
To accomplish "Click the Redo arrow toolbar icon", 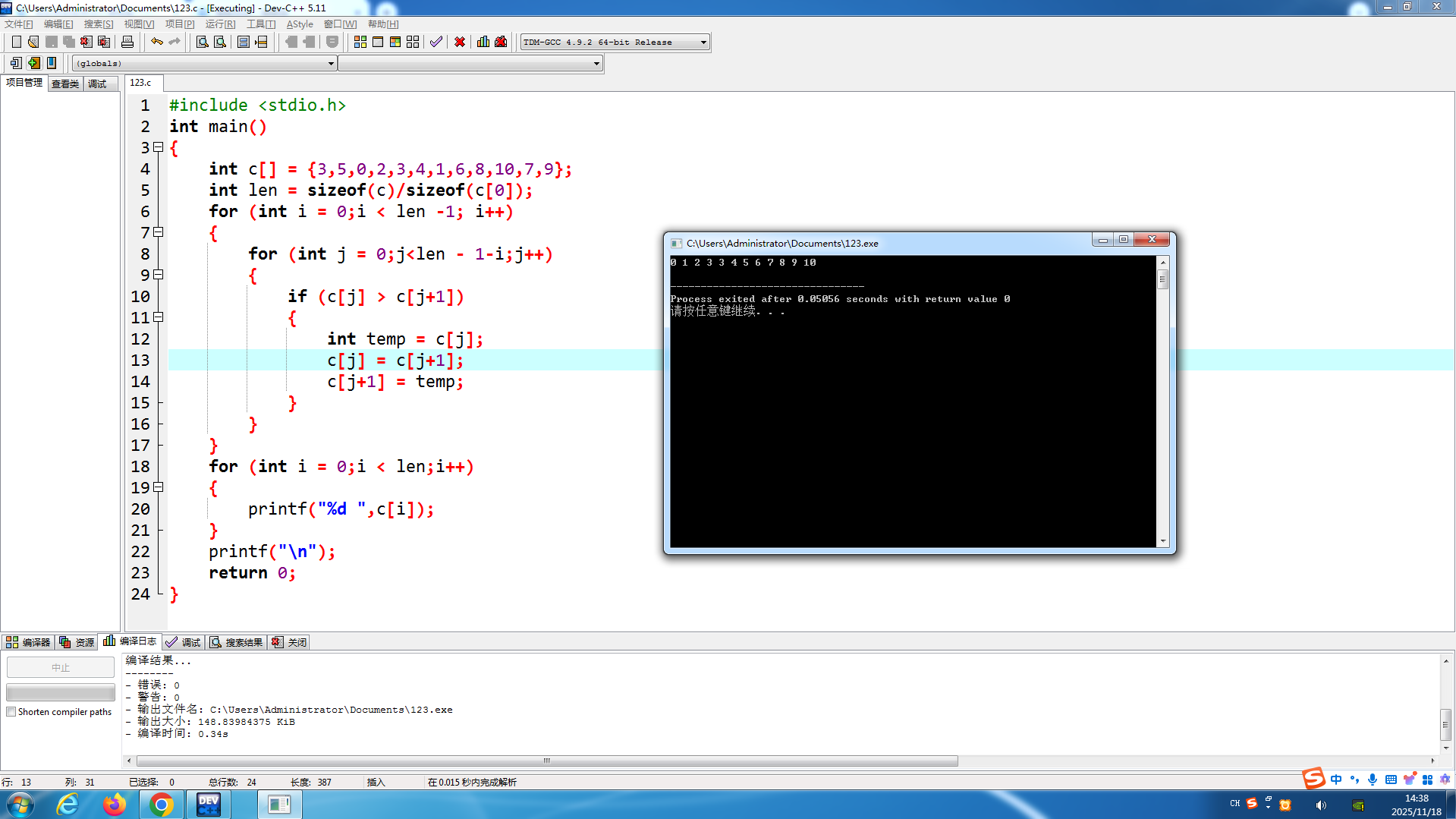I will (x=175, y=42).
